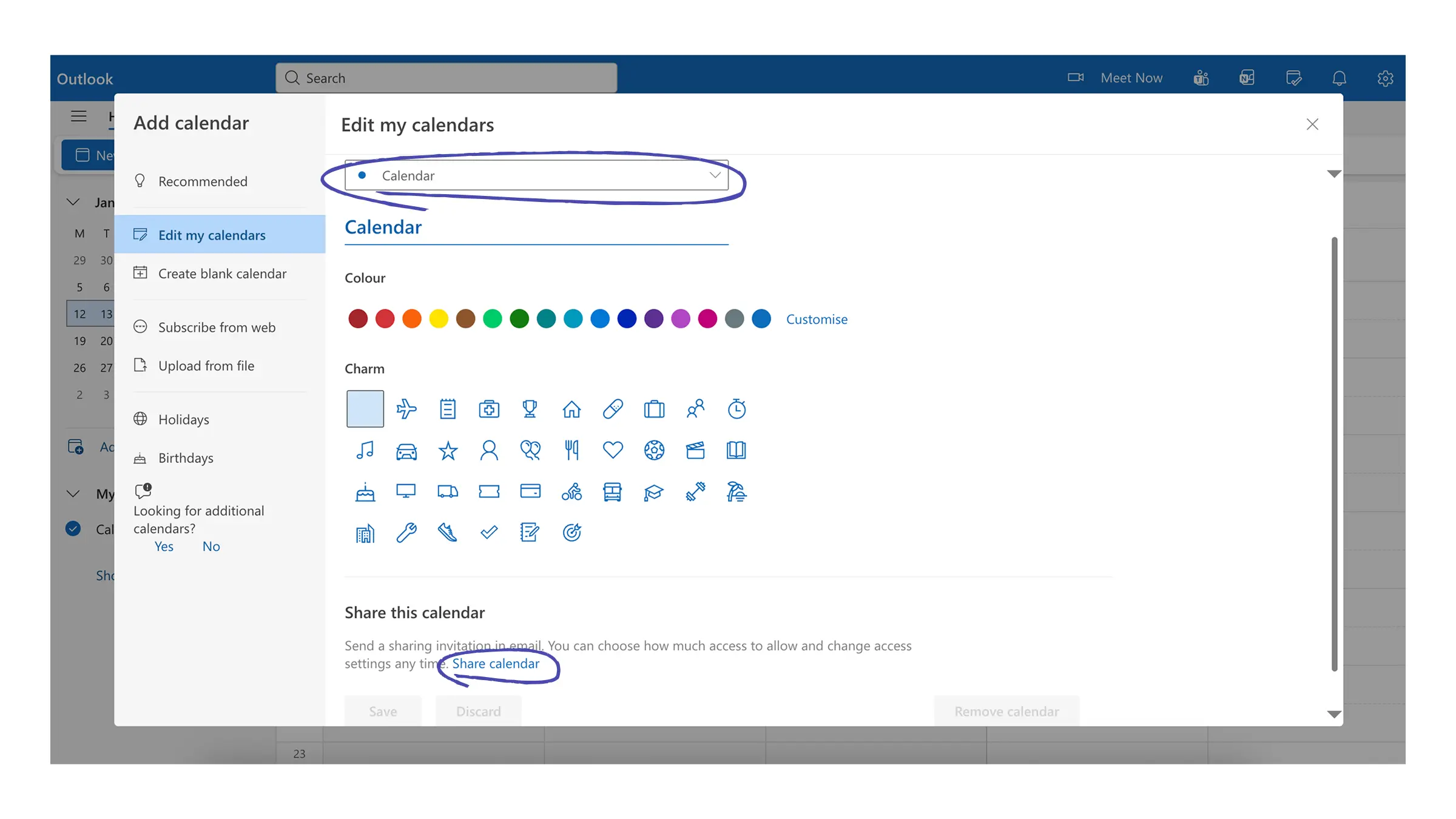Click the Share calendar link
Viewport: 1456px width, 819px height.
click(x=496, y=664)
